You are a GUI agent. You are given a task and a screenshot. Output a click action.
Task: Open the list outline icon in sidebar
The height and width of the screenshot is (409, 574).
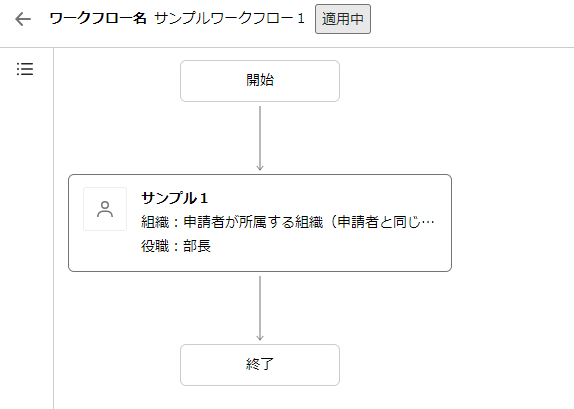[25, 69]
